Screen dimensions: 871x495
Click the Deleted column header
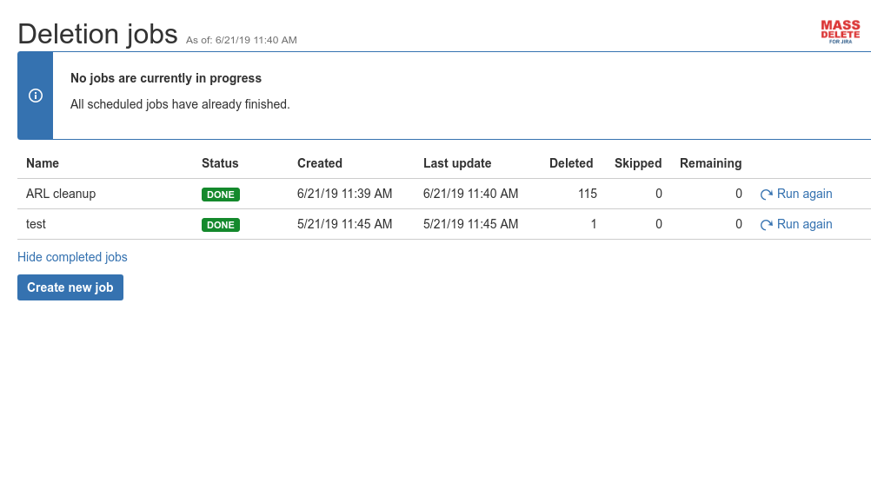[x=571, y=163]
